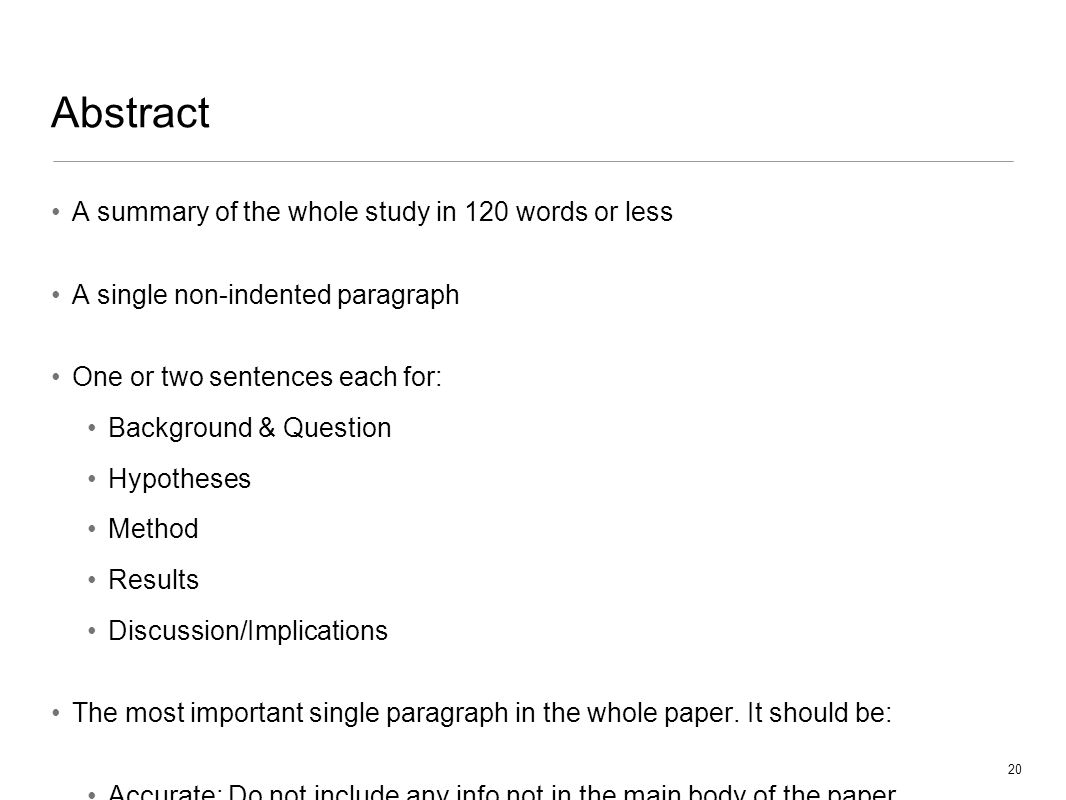Click the bullet marker before Hypotheses
The image size is (1066, 800).
coord(92,479)
